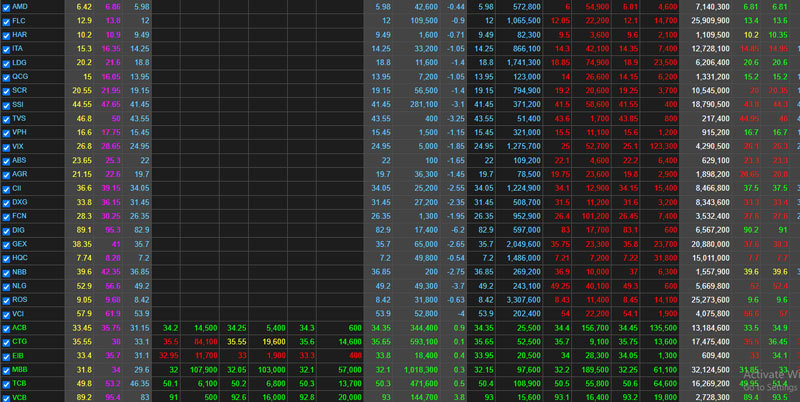Screen dimensions: 800x402
Task: Toggle checkbox for the ACB row
Action: (x=6, y=328)
